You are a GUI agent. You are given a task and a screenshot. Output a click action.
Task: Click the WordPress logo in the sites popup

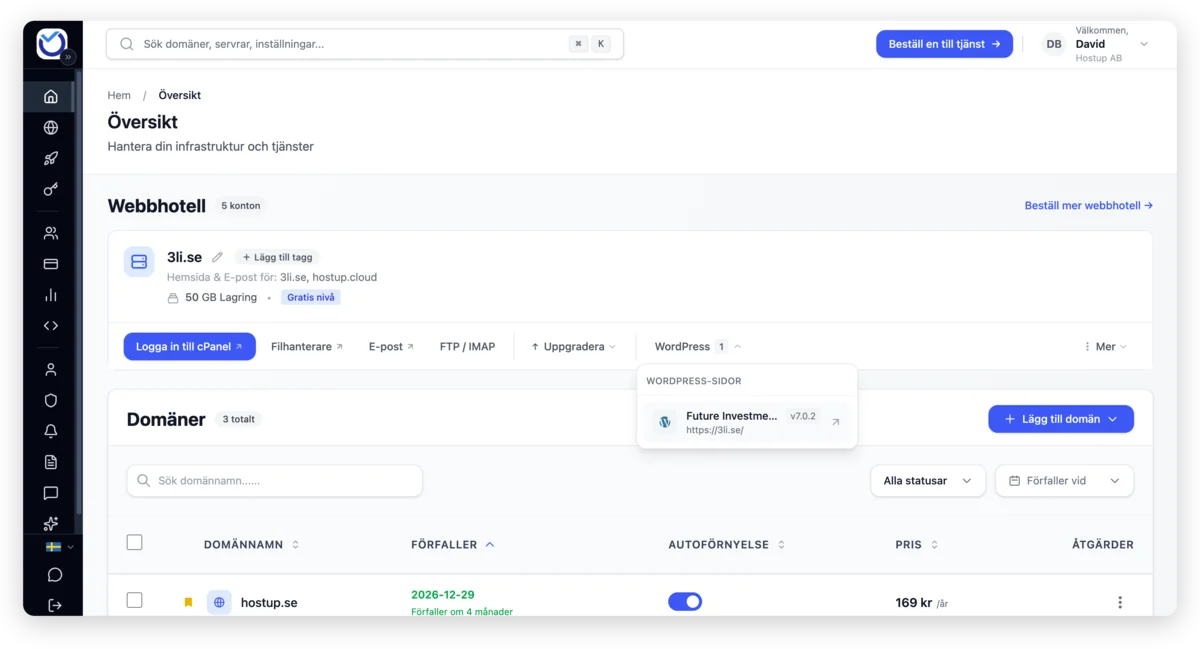click(665, 422)
